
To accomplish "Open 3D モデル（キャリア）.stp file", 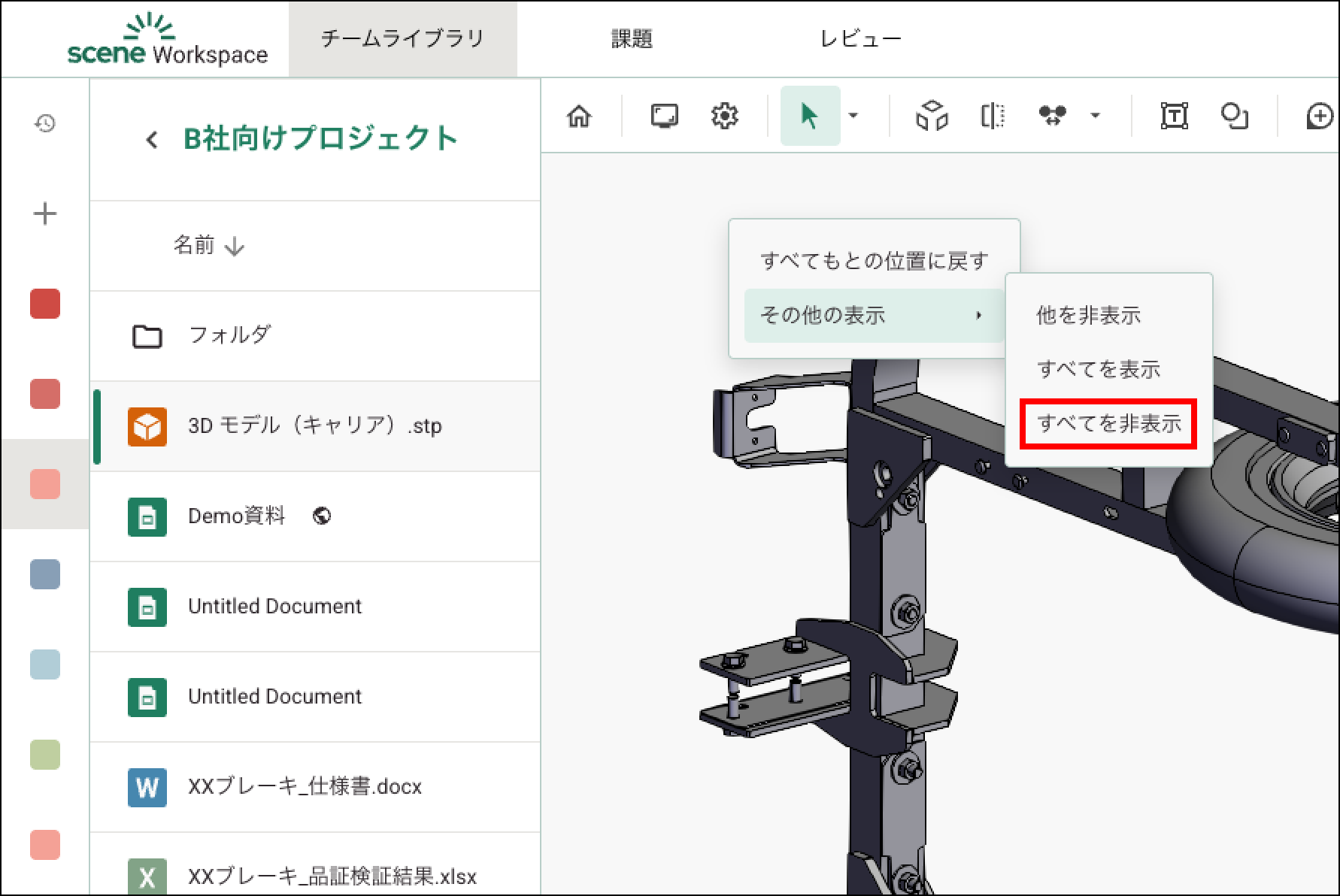I will click(314, 426).
